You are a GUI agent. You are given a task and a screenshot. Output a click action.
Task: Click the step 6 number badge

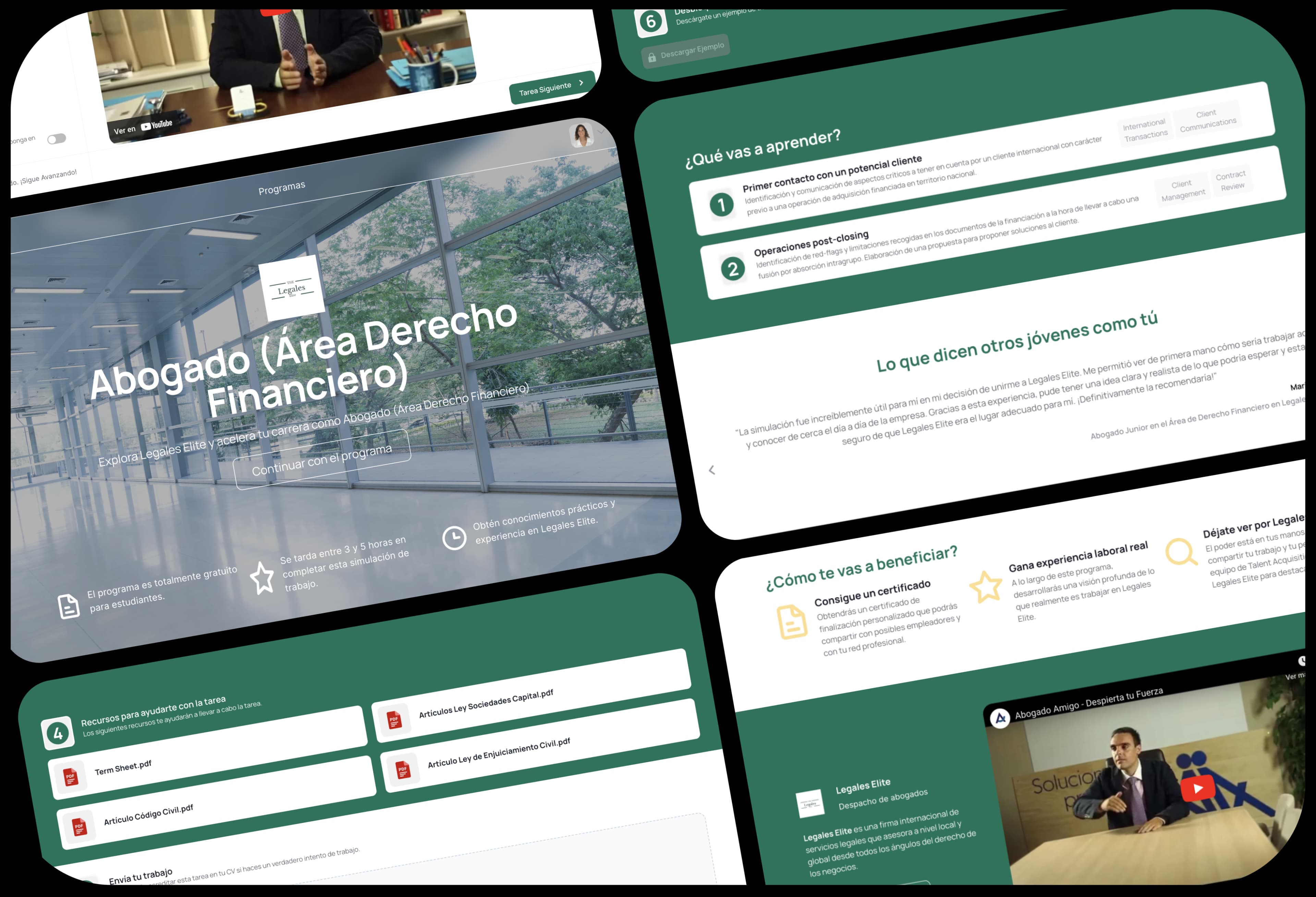[x=651, y=22]
